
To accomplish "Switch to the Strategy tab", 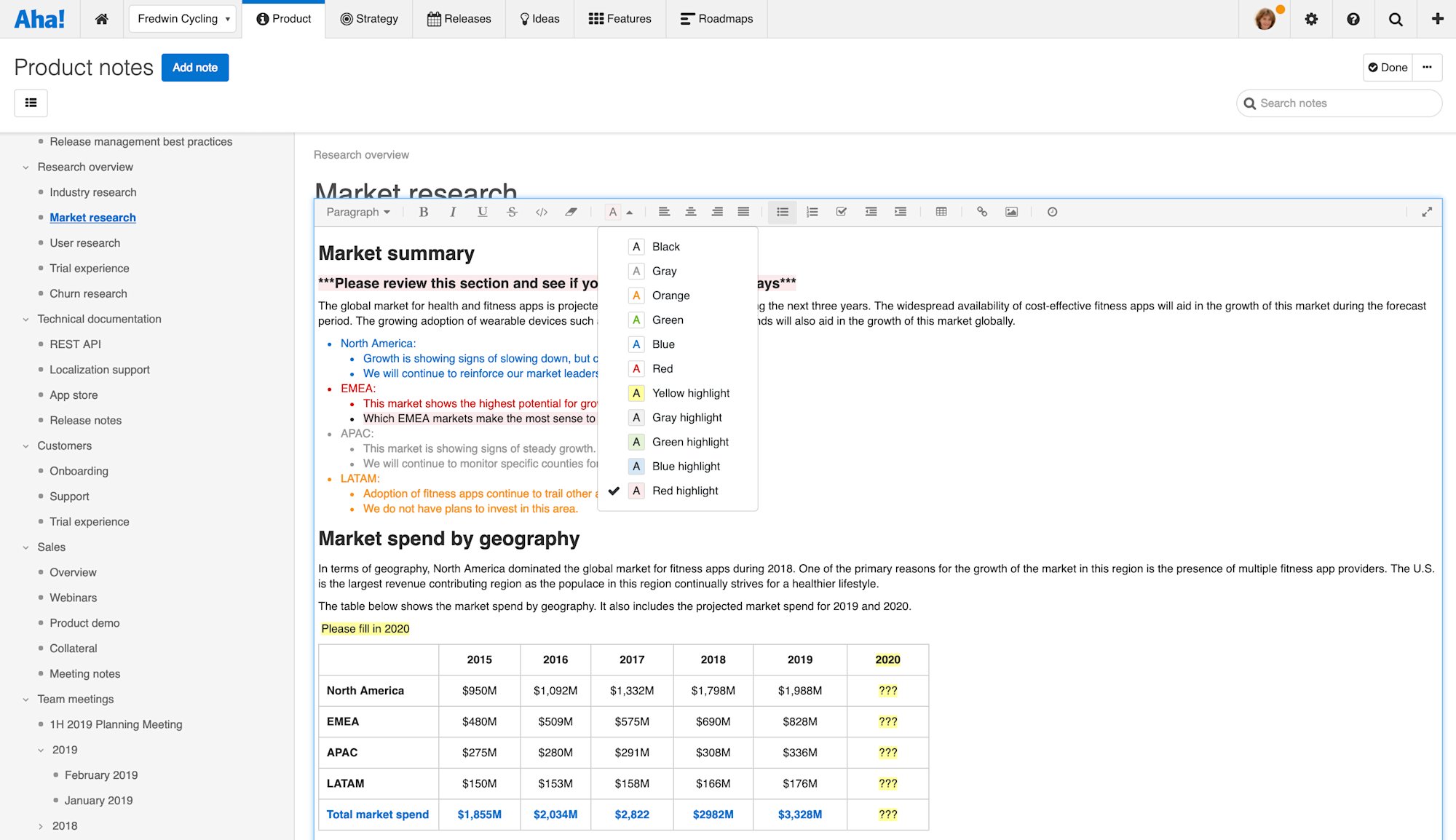I will [x=369, y=19].
